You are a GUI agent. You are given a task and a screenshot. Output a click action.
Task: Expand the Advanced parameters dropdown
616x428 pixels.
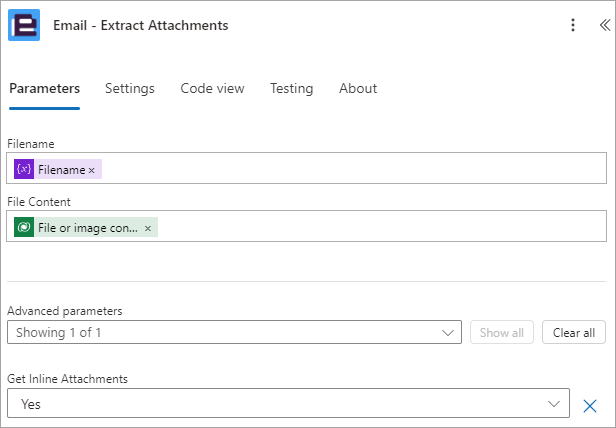click(x=234, y=332)
